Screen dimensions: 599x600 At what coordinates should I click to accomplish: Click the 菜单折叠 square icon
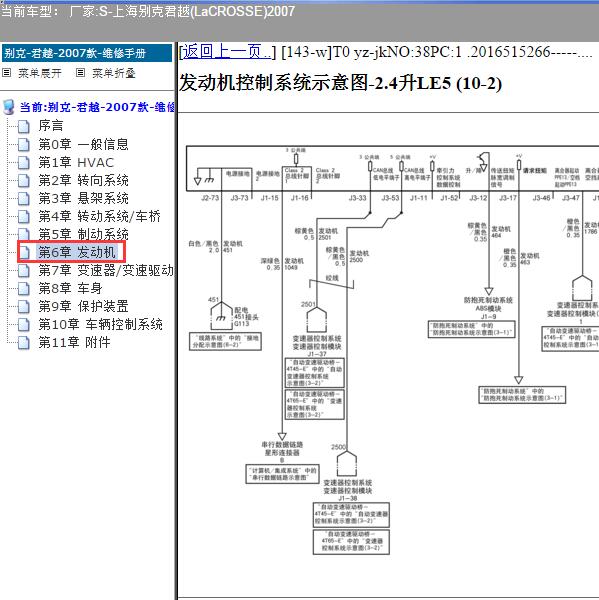[x=80, y=73]
